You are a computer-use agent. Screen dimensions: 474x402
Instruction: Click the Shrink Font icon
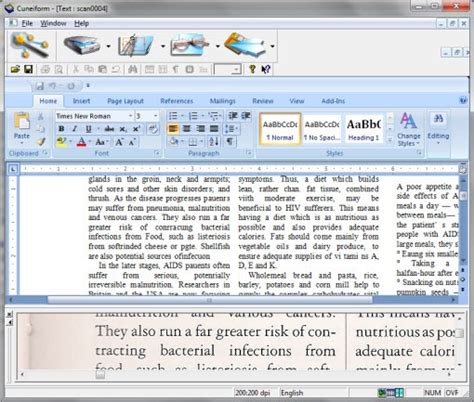click(x=132, y=142)
